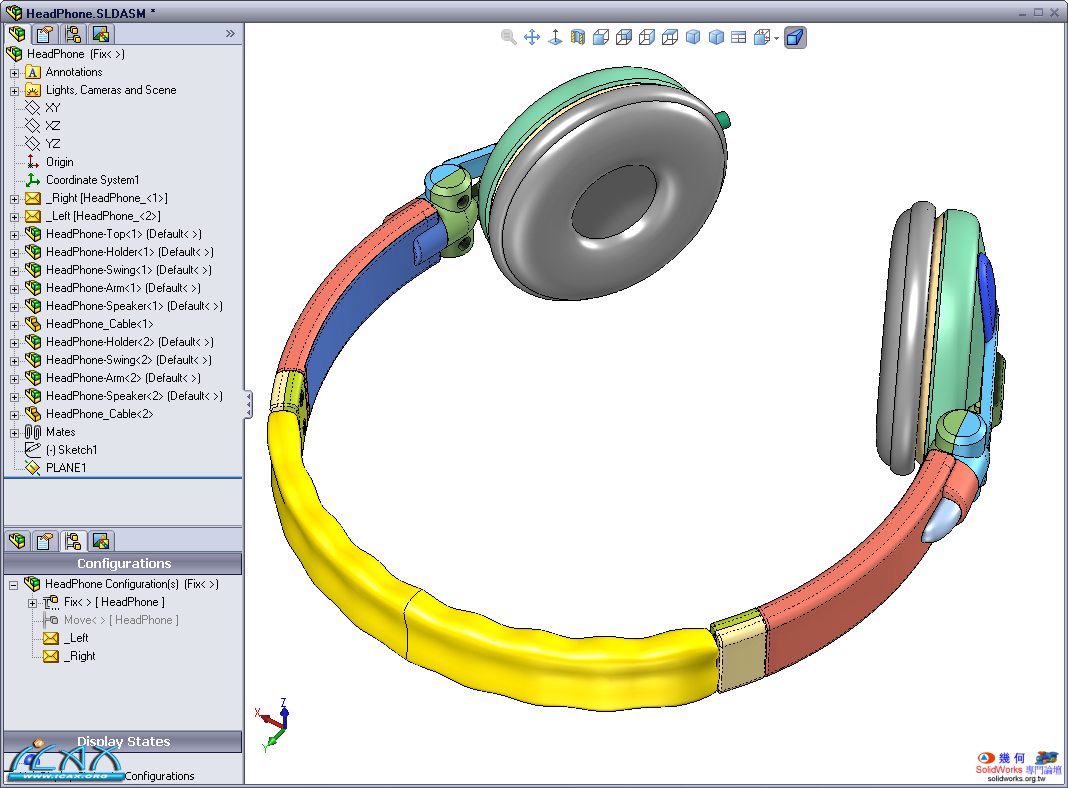The height and width of the screenshot is (788, 1068).
Task: Click the Normal To view icon
Action: pos(555,37)
